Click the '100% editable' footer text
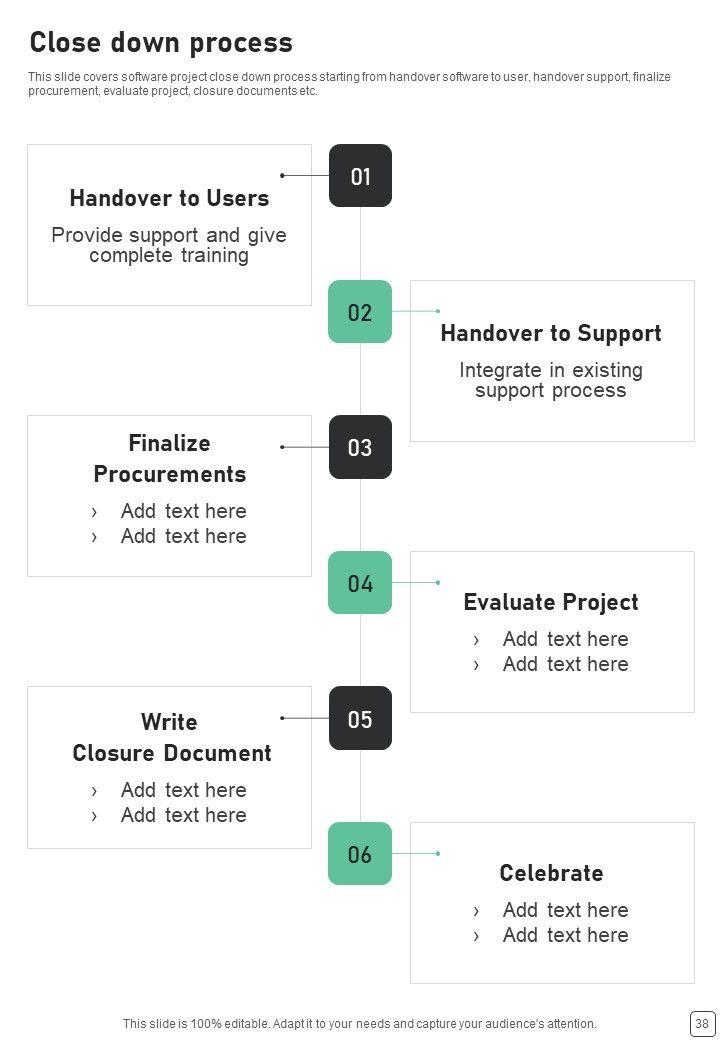720x1040 pixels. point(360,1023)
